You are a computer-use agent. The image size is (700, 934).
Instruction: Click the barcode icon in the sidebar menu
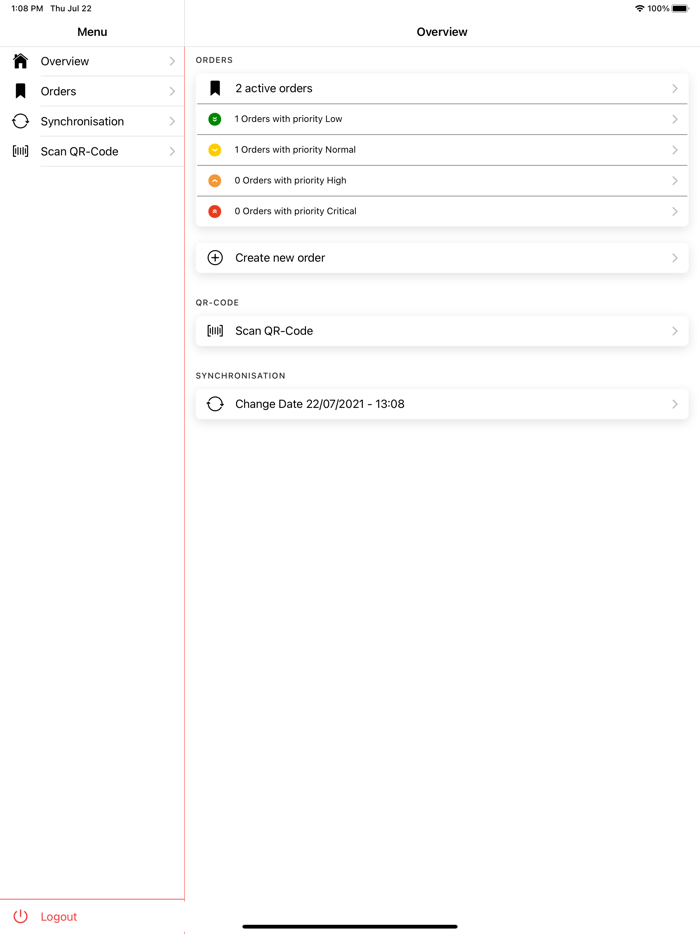(20, 151)
